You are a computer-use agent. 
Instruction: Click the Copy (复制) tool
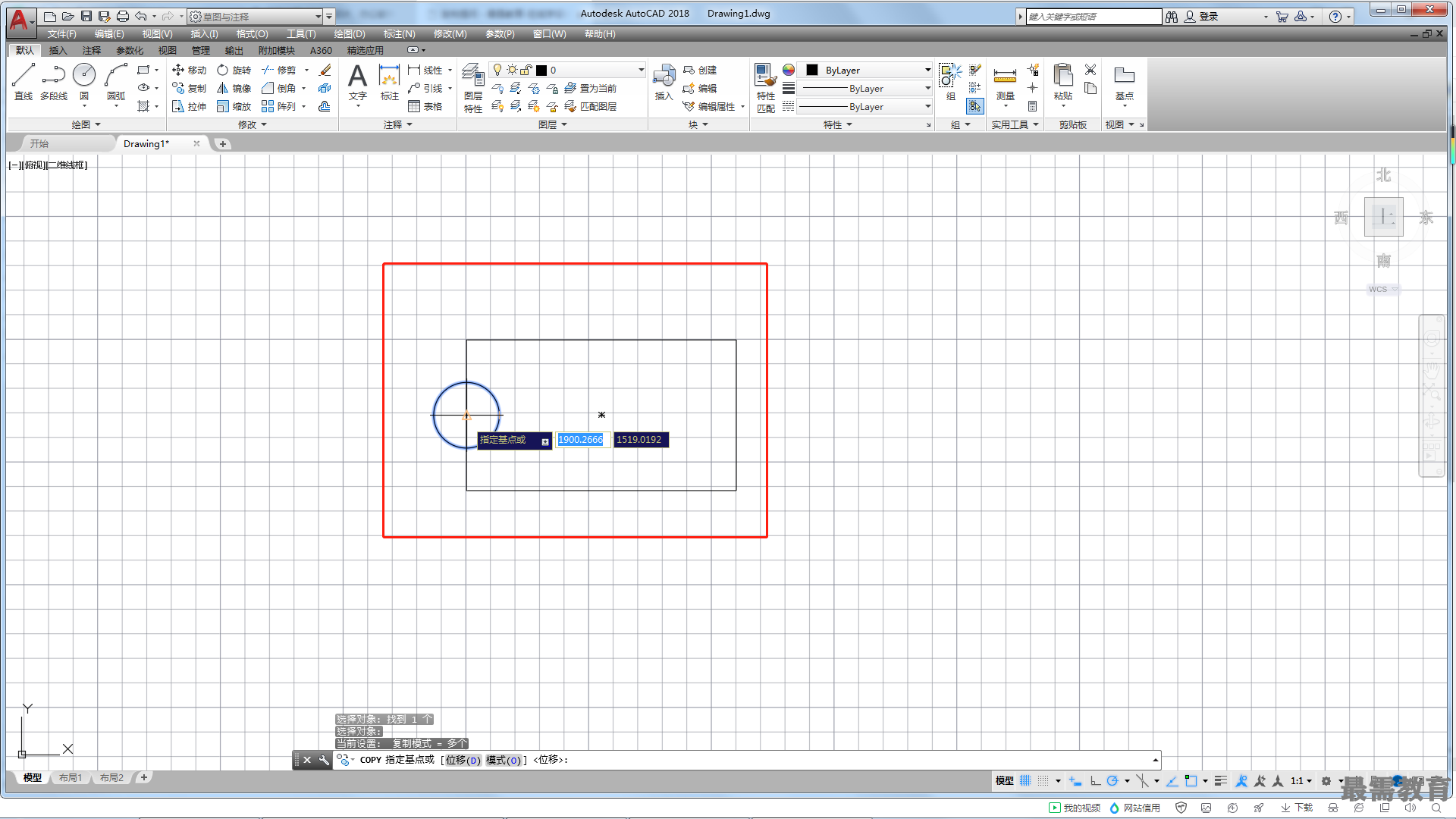tap(190, 88)
